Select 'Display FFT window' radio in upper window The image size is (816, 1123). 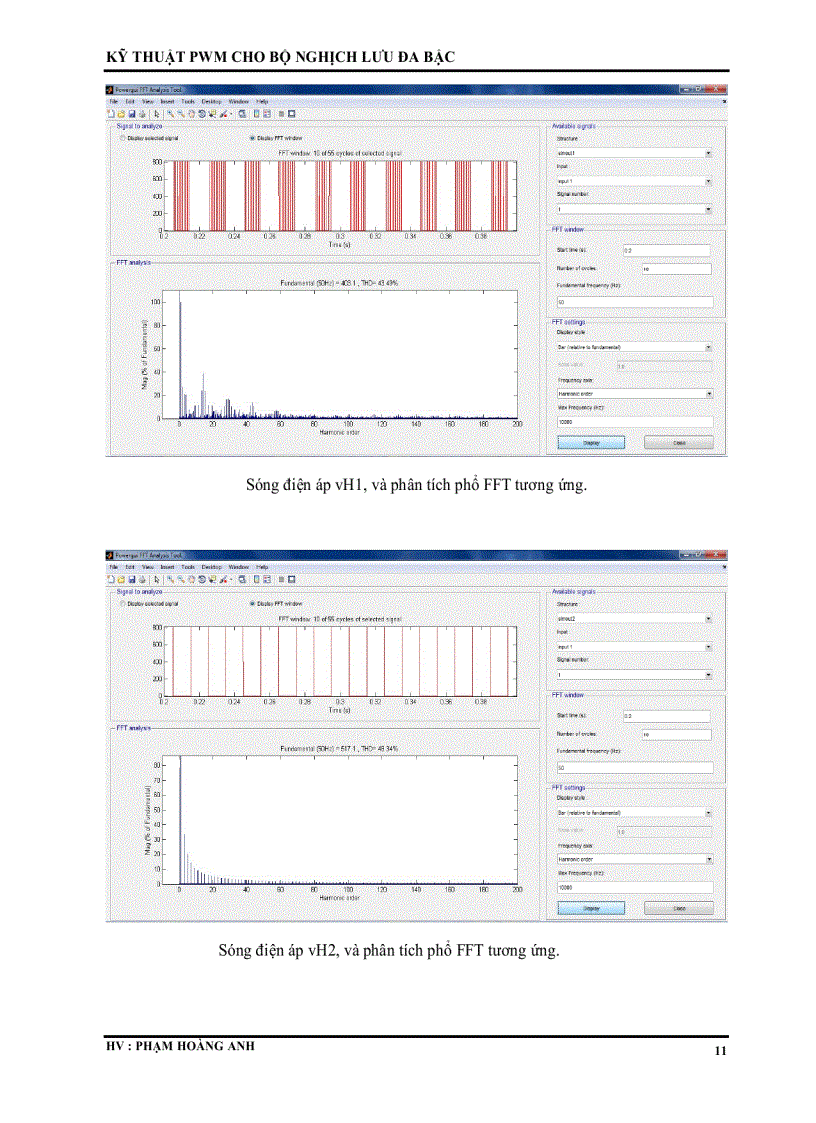[251, 138]
